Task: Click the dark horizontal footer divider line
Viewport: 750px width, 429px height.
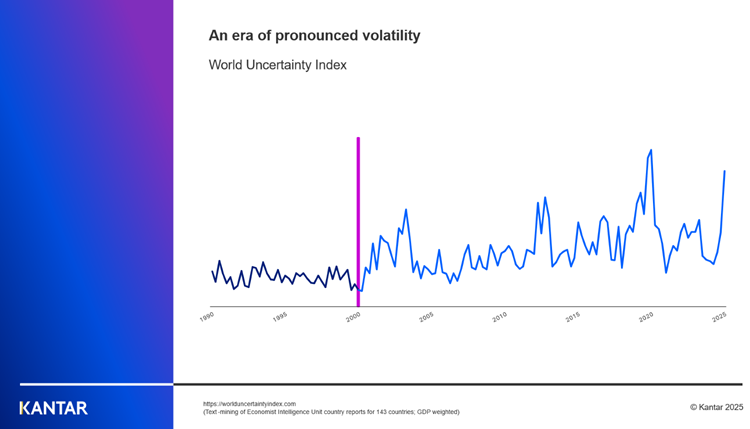Action: 460,384
